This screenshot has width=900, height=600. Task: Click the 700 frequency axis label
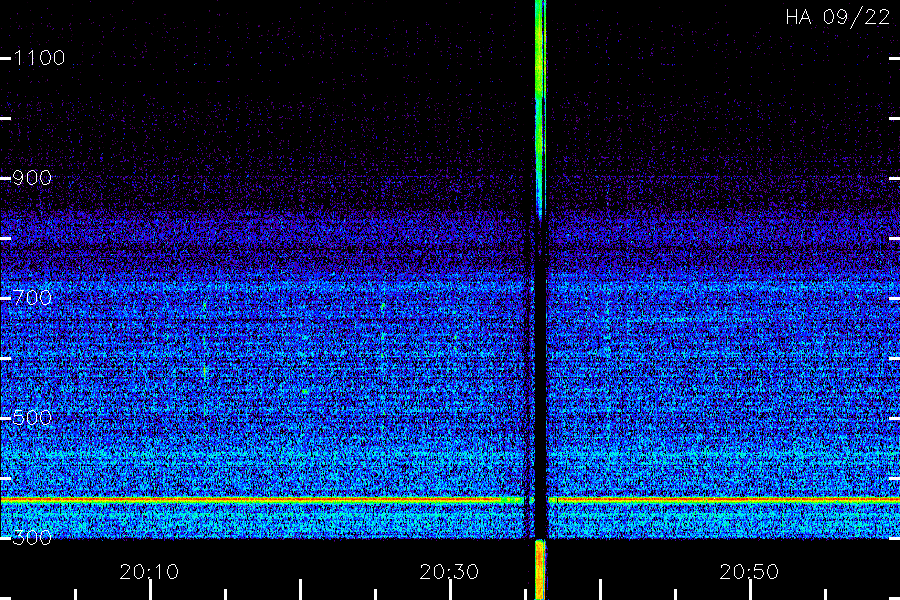(32, 298)
